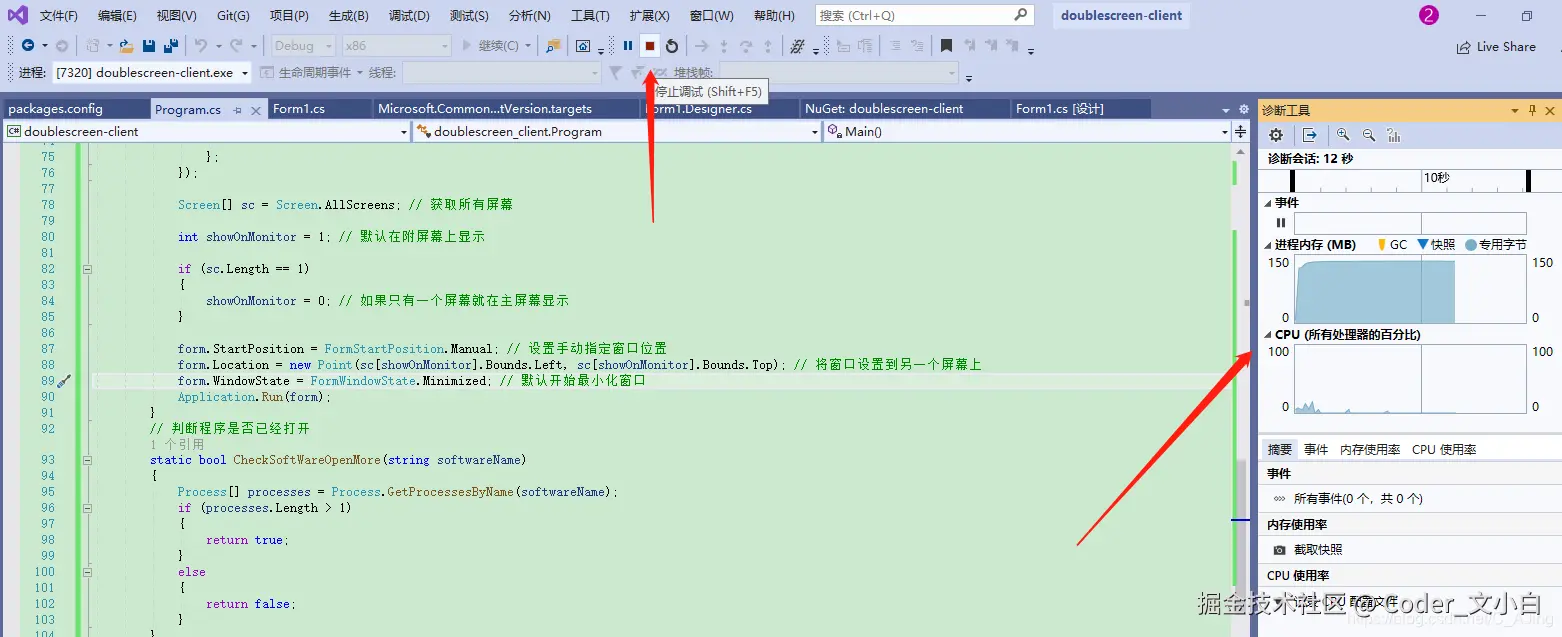Collapse the CPU graph section

click(x=1269, y=335)
